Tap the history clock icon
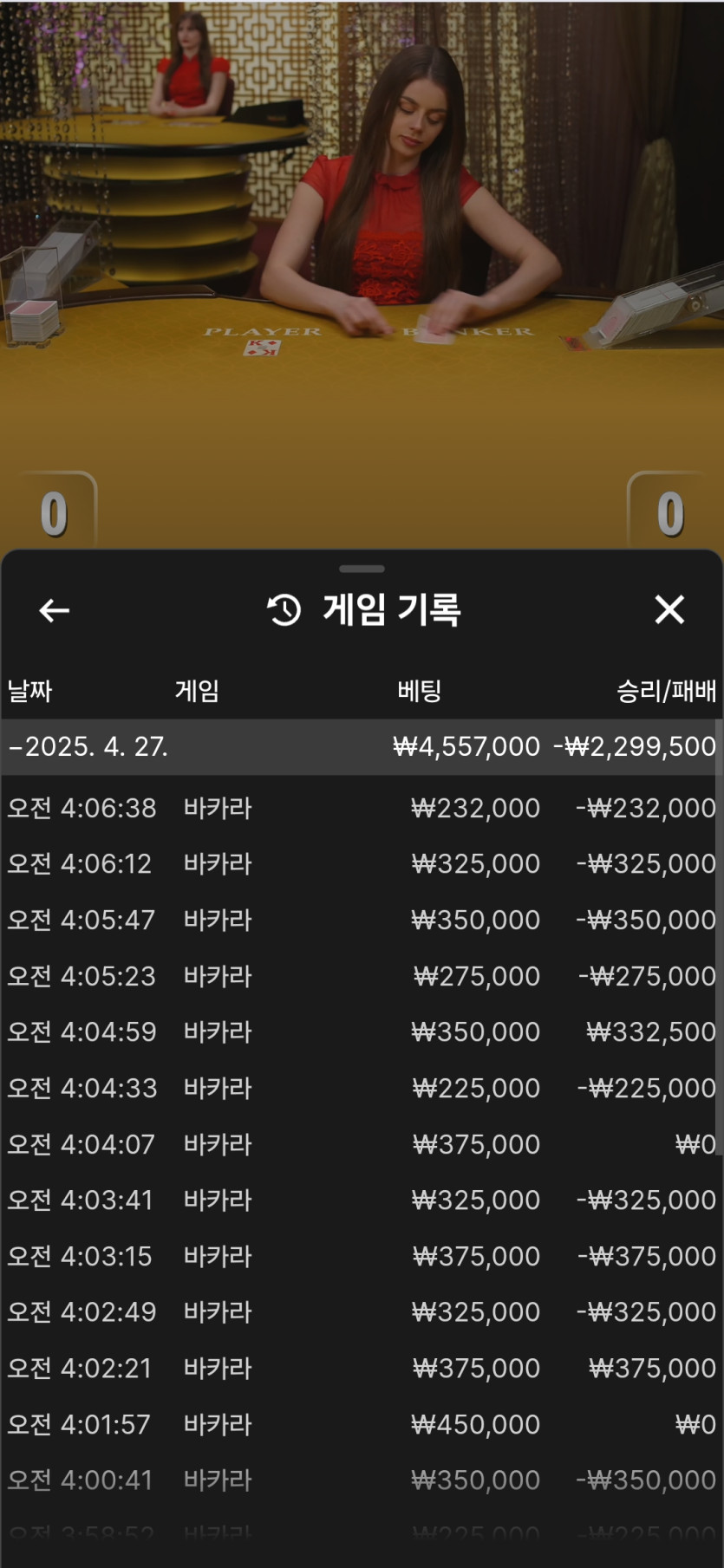The height and width of the screenshot is (1568, 724). point(284,610)
